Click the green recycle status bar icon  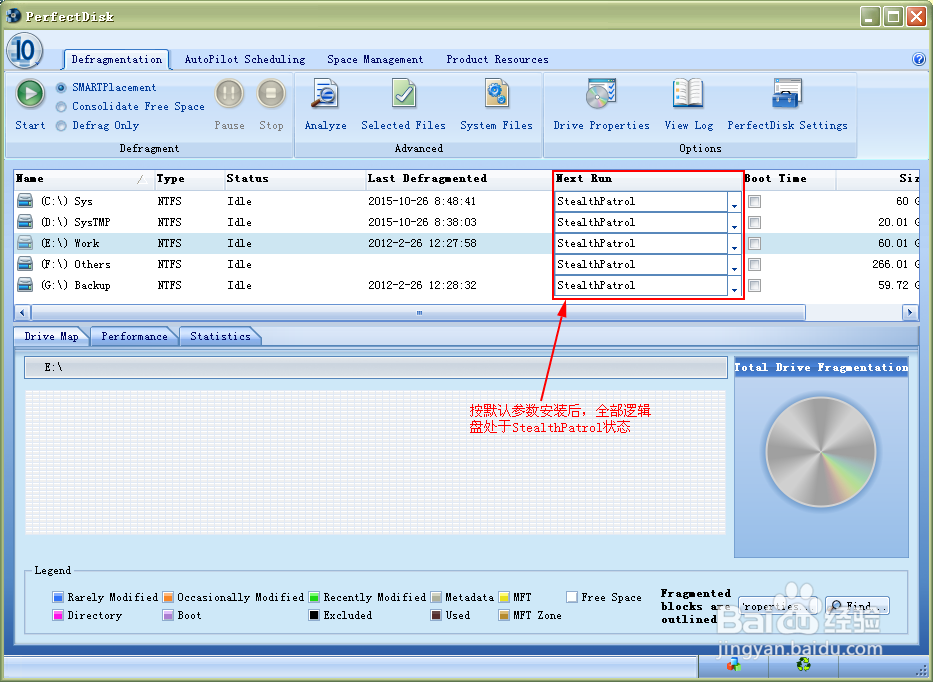tap(803, 664)
